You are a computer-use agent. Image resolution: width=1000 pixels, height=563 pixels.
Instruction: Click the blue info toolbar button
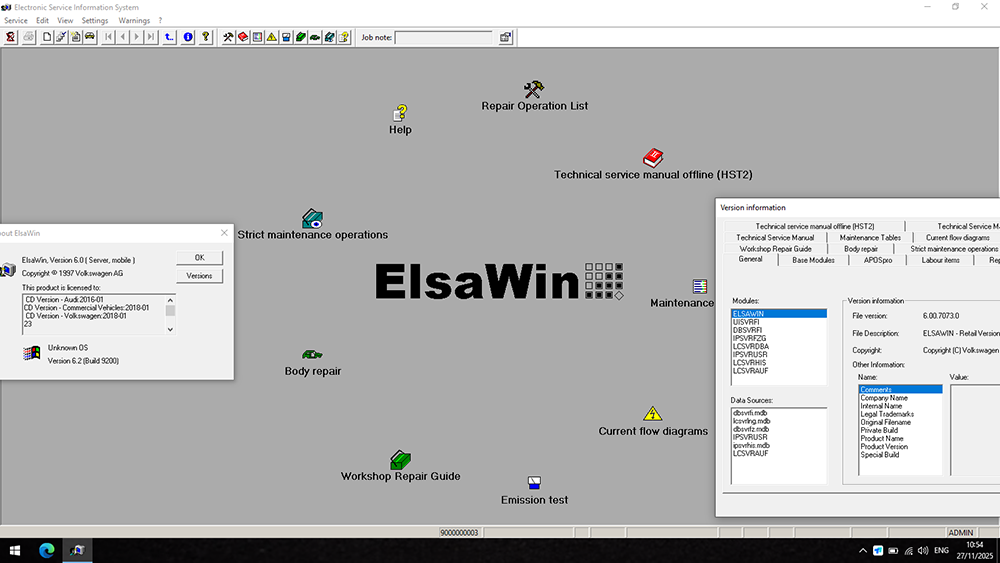click(x=187, y=37)
